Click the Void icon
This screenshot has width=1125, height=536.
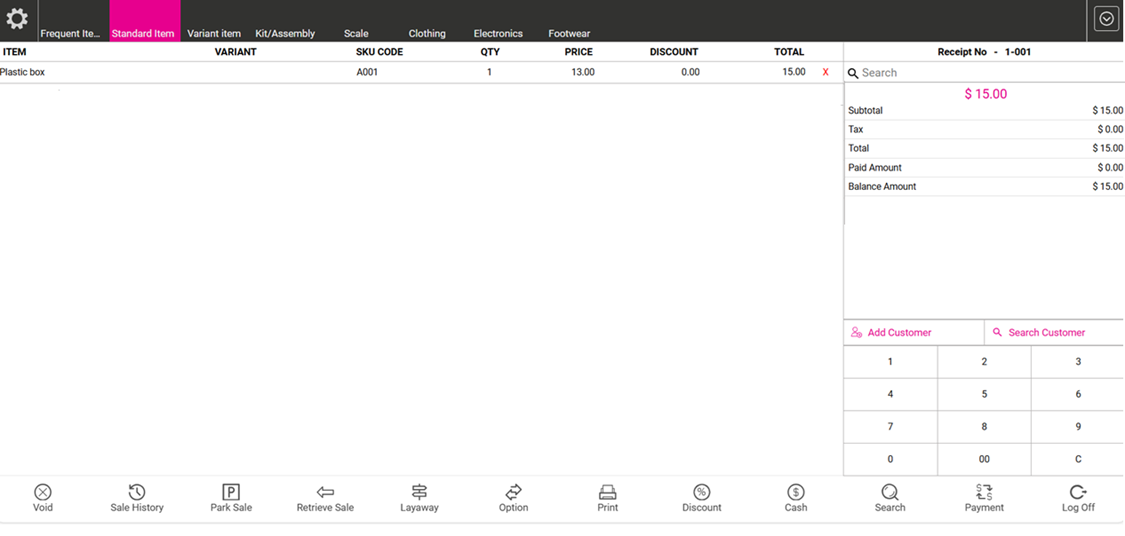(43, 492)
